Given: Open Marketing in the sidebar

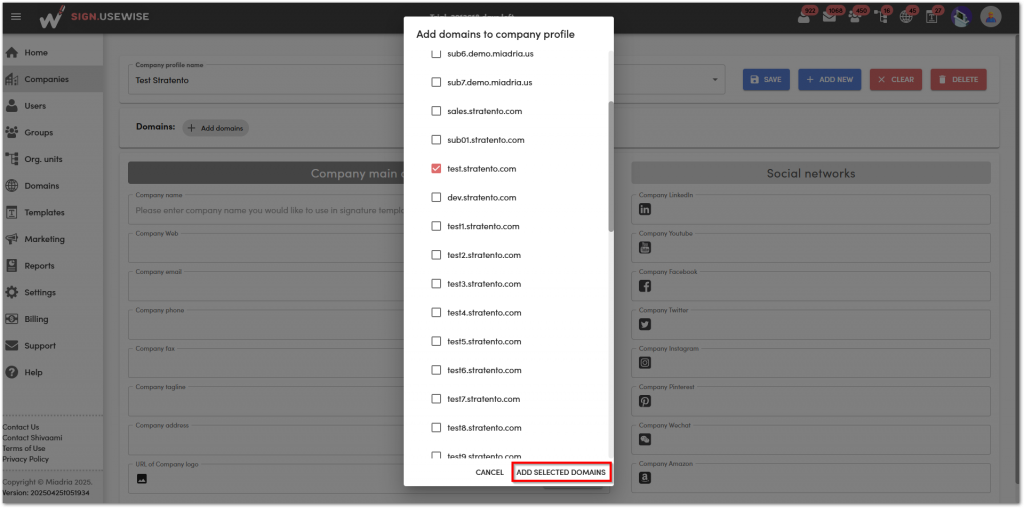Looking at the screenshot, I should click(x=52, y=239).
